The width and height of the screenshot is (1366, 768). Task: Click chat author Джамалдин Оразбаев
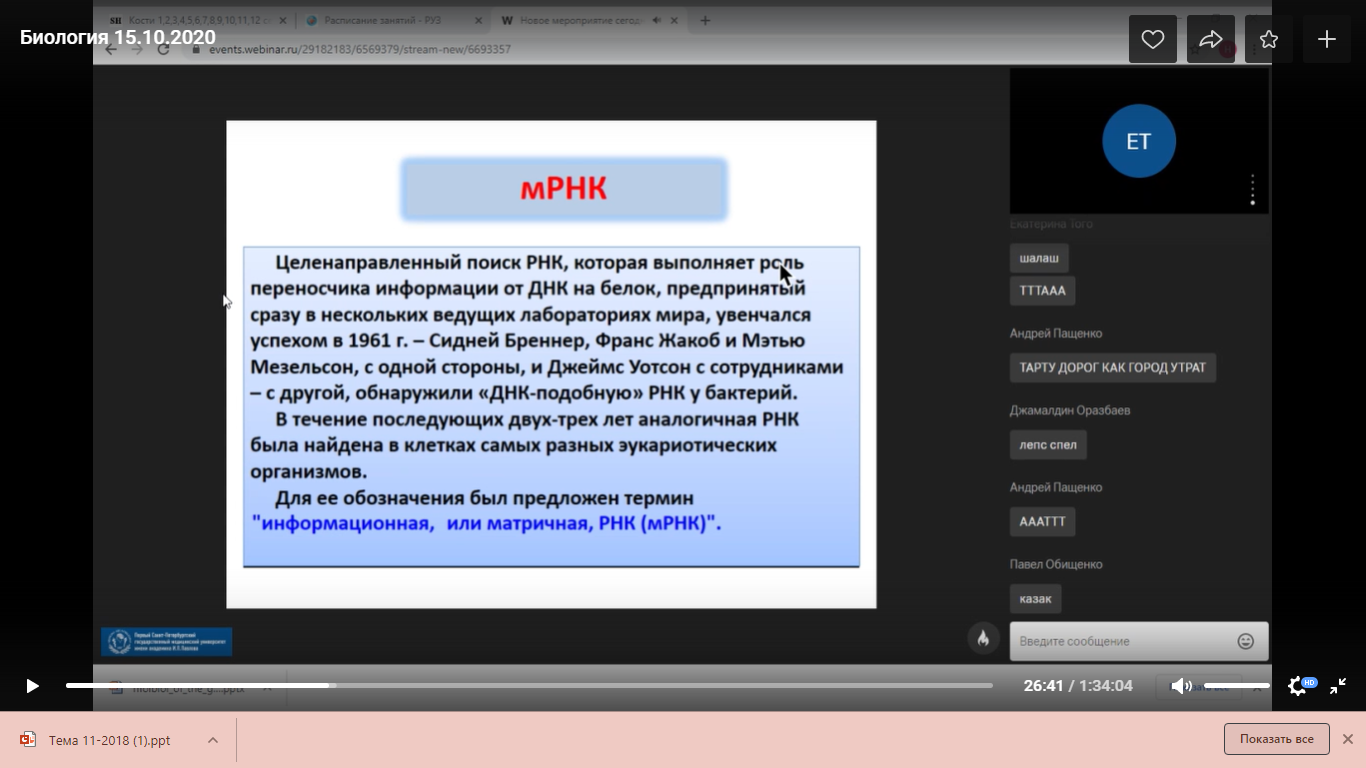(x=1069, y=410)
